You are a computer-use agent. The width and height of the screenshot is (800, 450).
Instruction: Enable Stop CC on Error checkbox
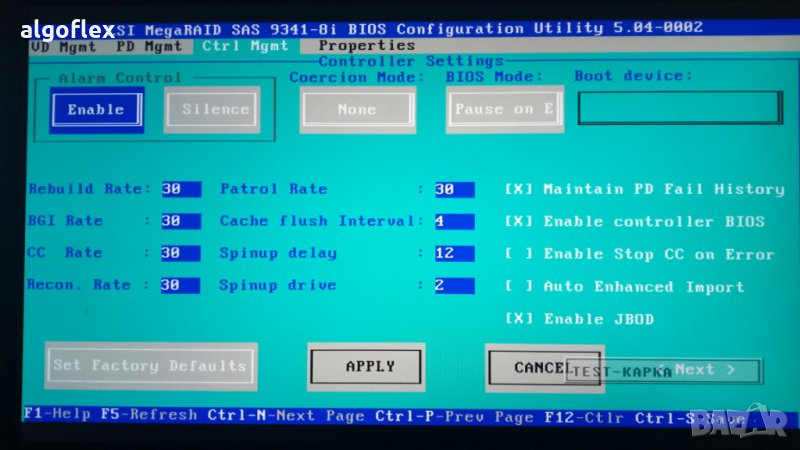coord(519,254)
